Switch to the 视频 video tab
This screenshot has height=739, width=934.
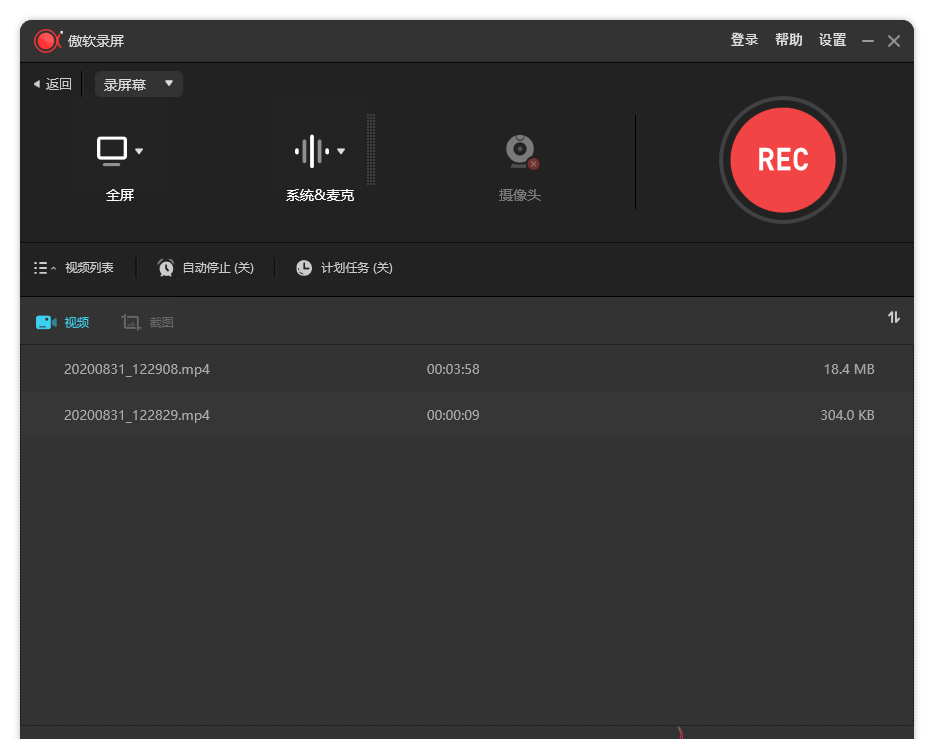63,322
